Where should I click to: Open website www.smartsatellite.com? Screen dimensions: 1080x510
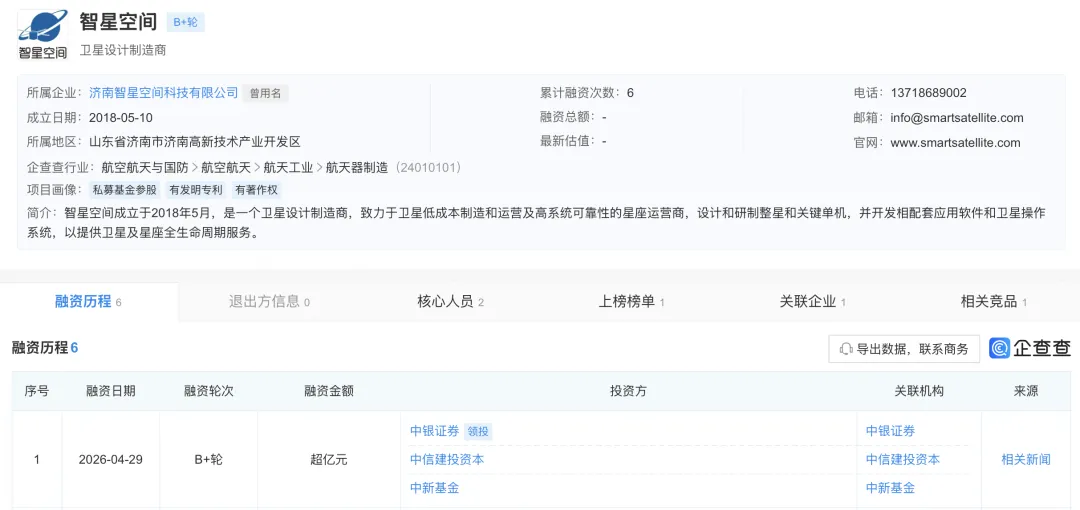click(x=955, y=143)
